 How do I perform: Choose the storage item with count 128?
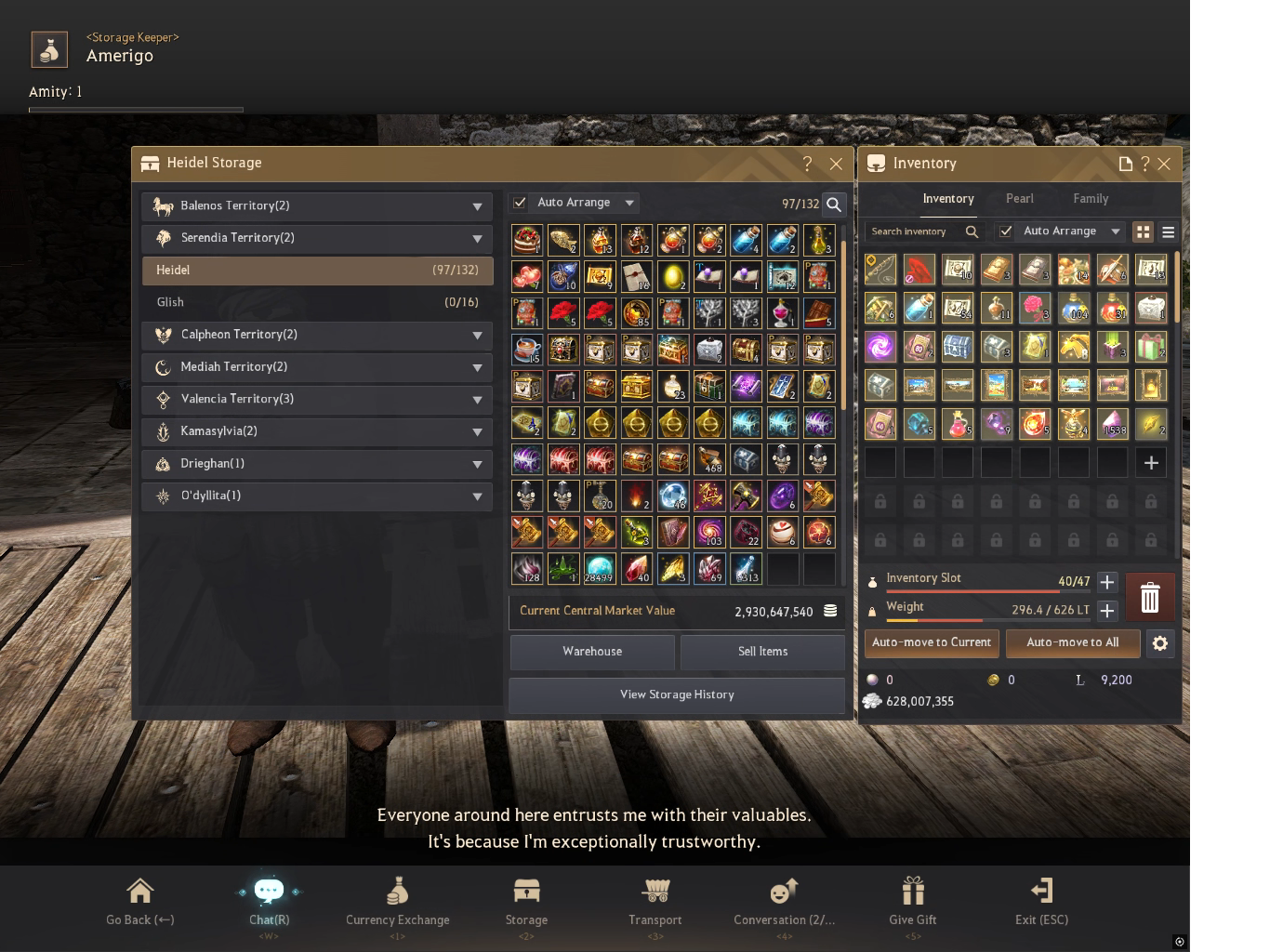click(527, 569)
